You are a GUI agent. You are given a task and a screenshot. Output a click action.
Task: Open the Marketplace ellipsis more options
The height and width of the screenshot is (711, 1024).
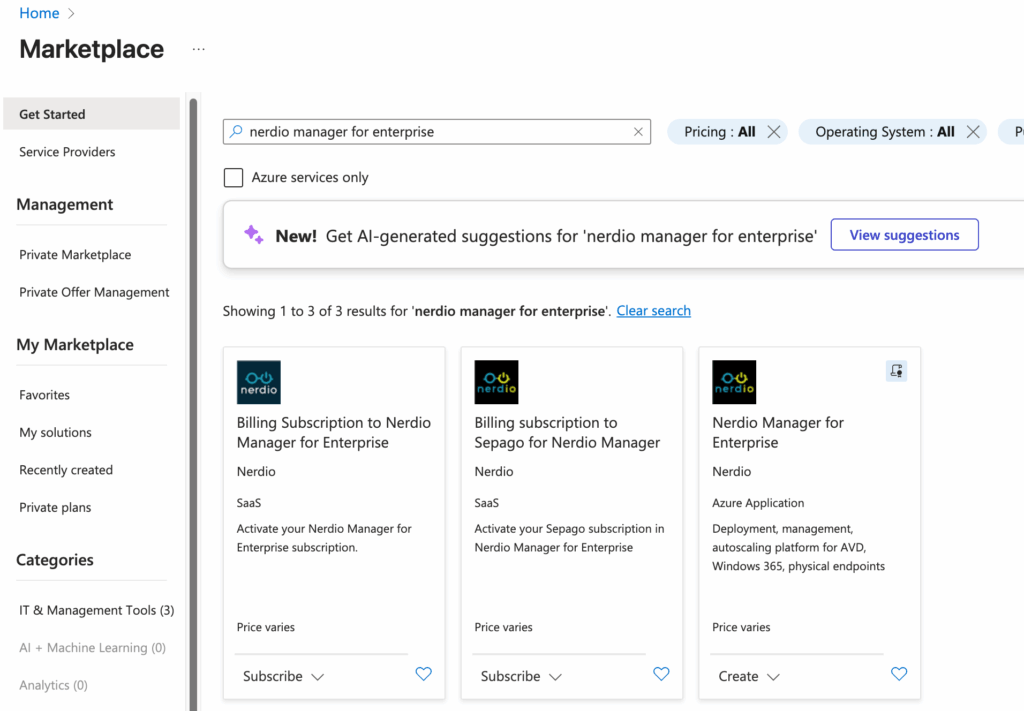tap(198, 49)
